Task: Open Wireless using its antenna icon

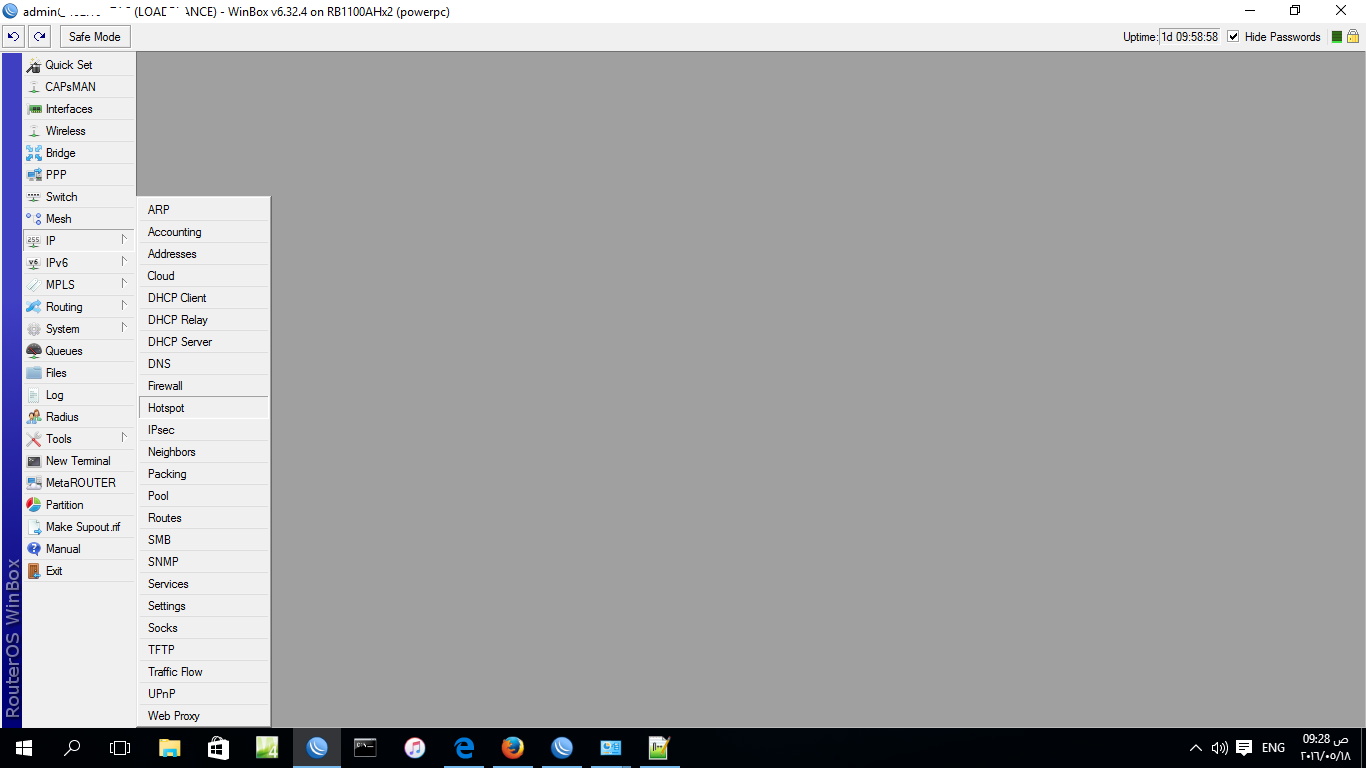Action: 34,131
